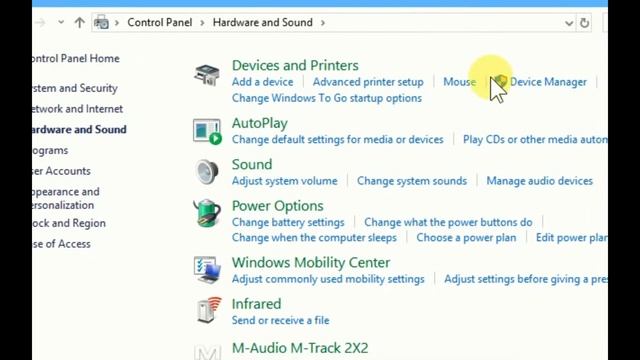Adjust settings before giving a presentation
The width and height of the screenshot is (640, 360).
(x=526, y=279)
